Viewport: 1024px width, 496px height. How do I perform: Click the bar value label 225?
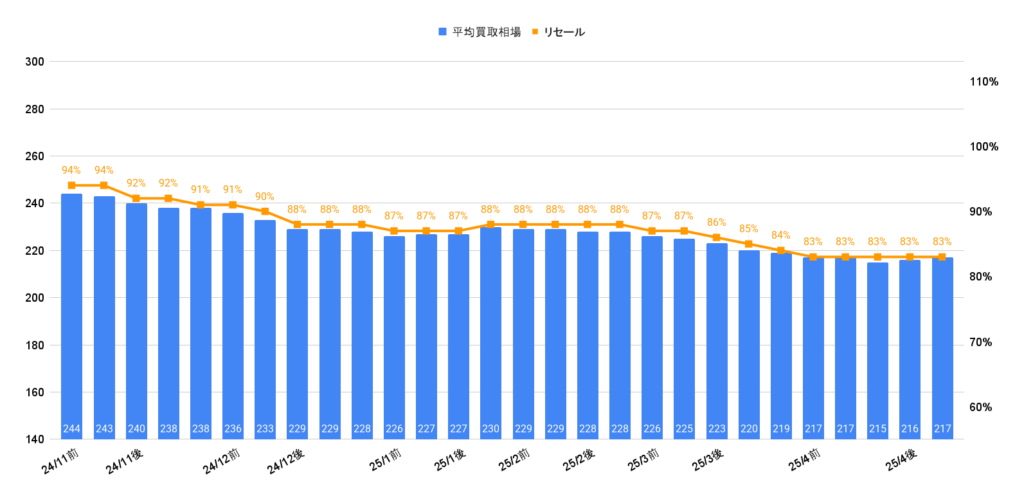pos(684,429)
